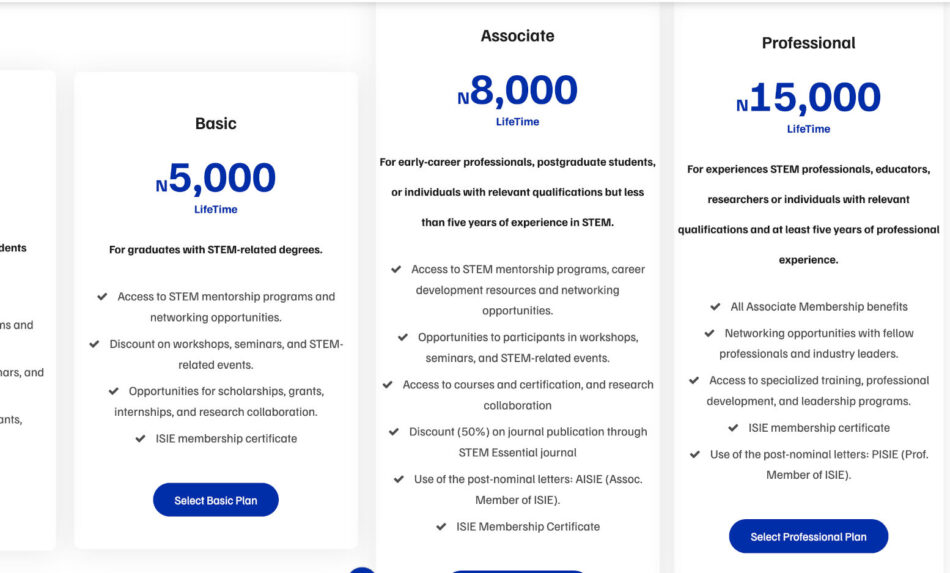The image size is (950, 573).
Task: Click checkmark beside Access to specialized training
Action: pyautogui.click(x=694, y=381)
